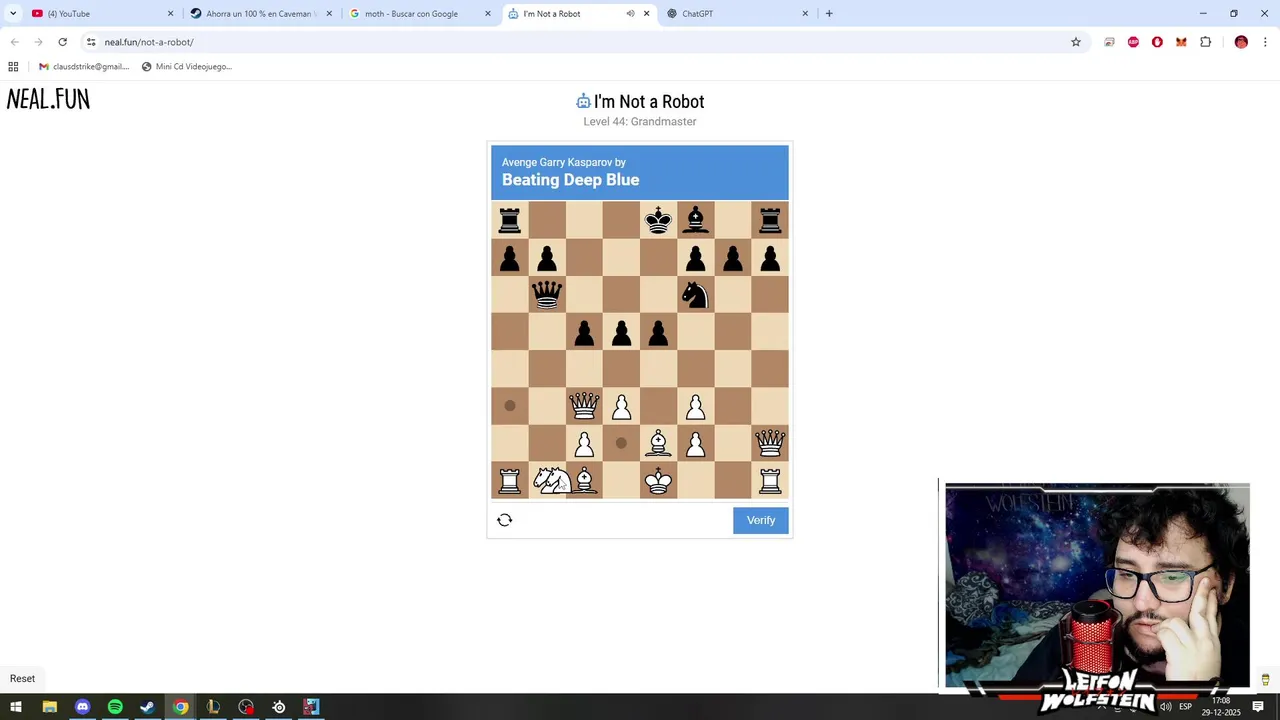This screenshot has height=720, width=1280.
Task: Switch to the YouTube tab
Action: [100, 14]
